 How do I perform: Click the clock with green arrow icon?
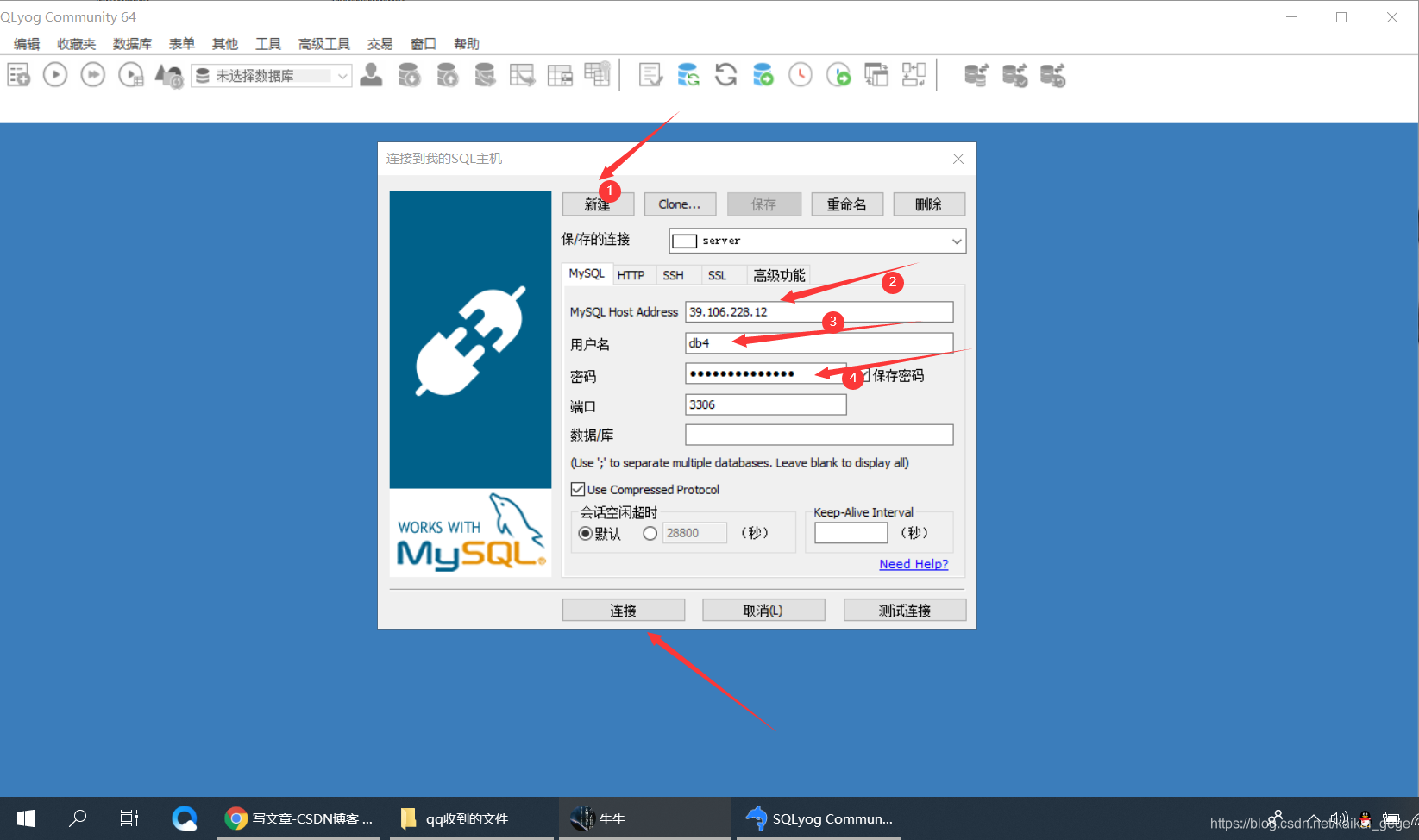[x=838, y=76]
